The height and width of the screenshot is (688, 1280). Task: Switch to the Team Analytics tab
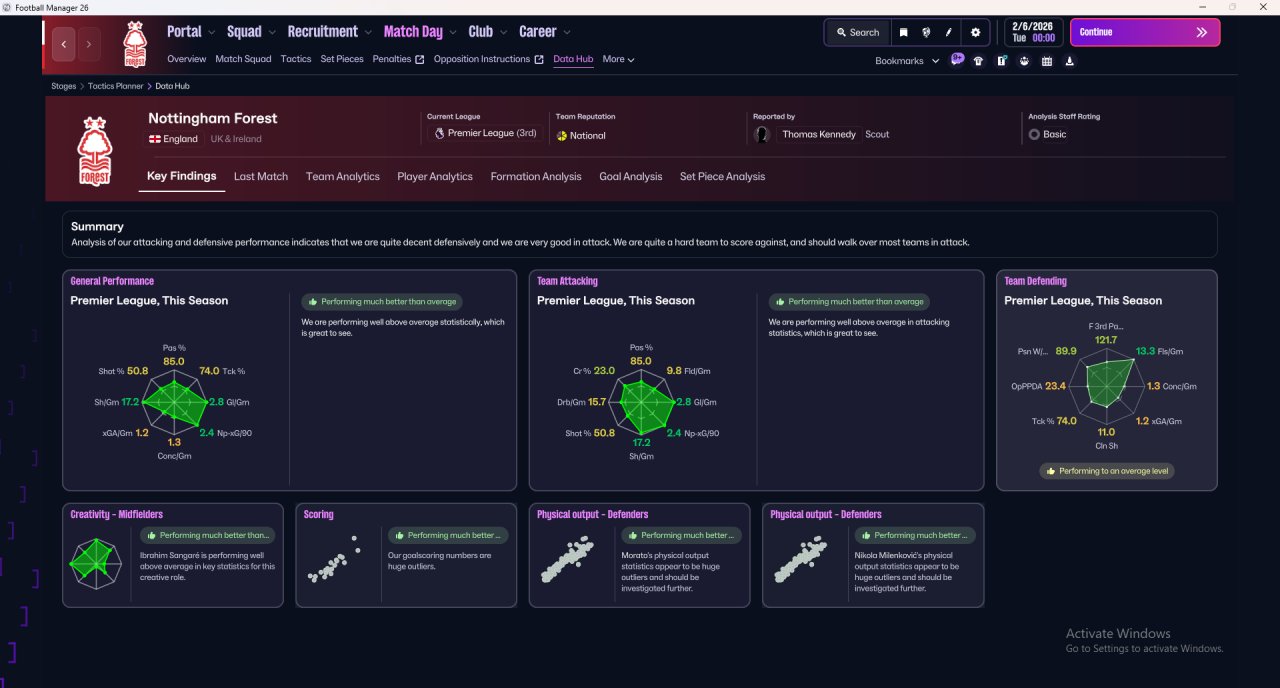pyautogui.click(x=343, y=176)
